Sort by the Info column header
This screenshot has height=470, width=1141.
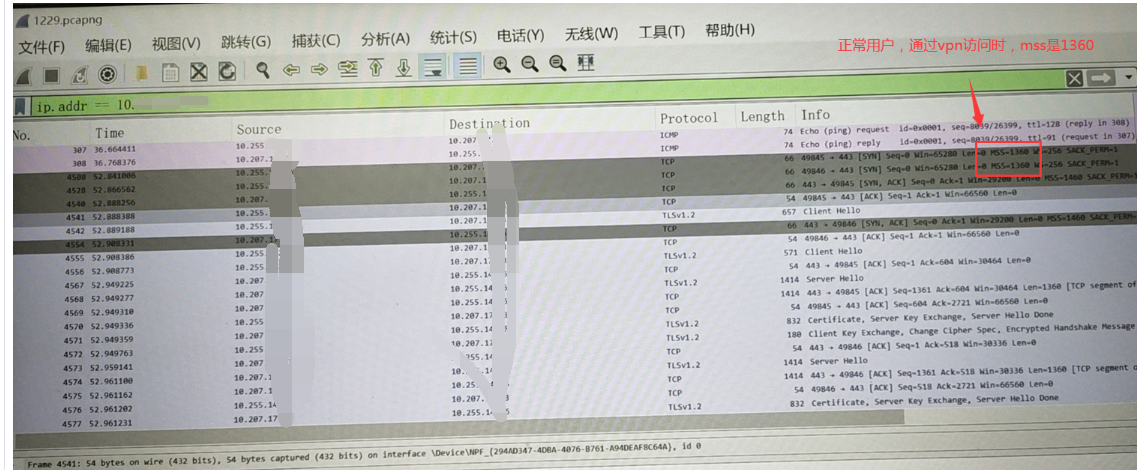816,115
